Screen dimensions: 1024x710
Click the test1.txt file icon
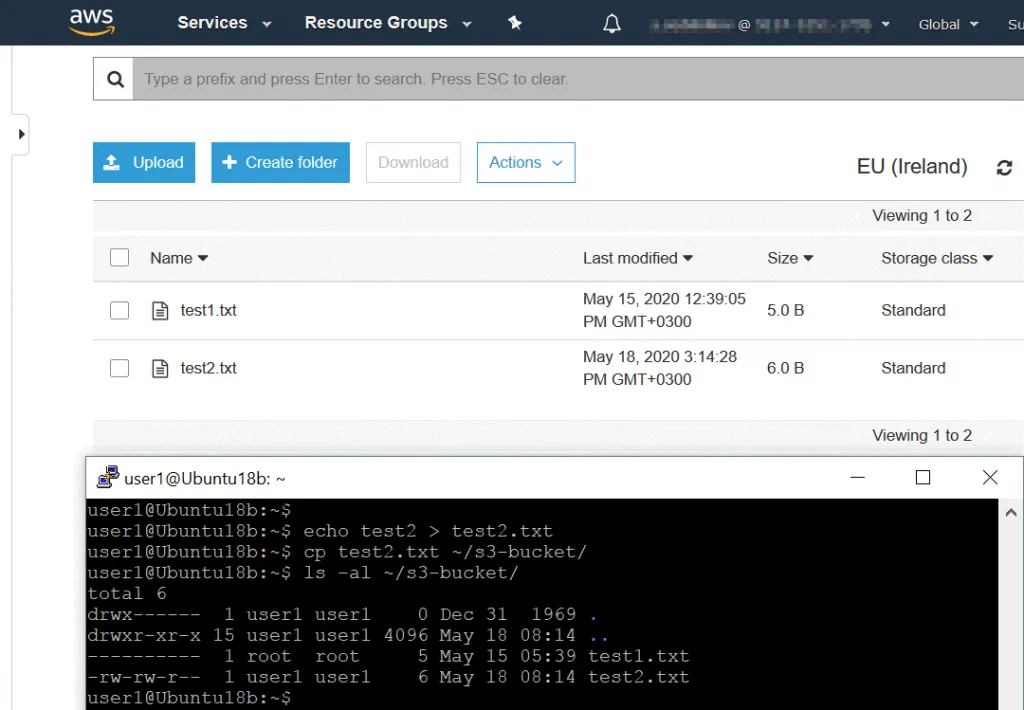tap(160, 311)
